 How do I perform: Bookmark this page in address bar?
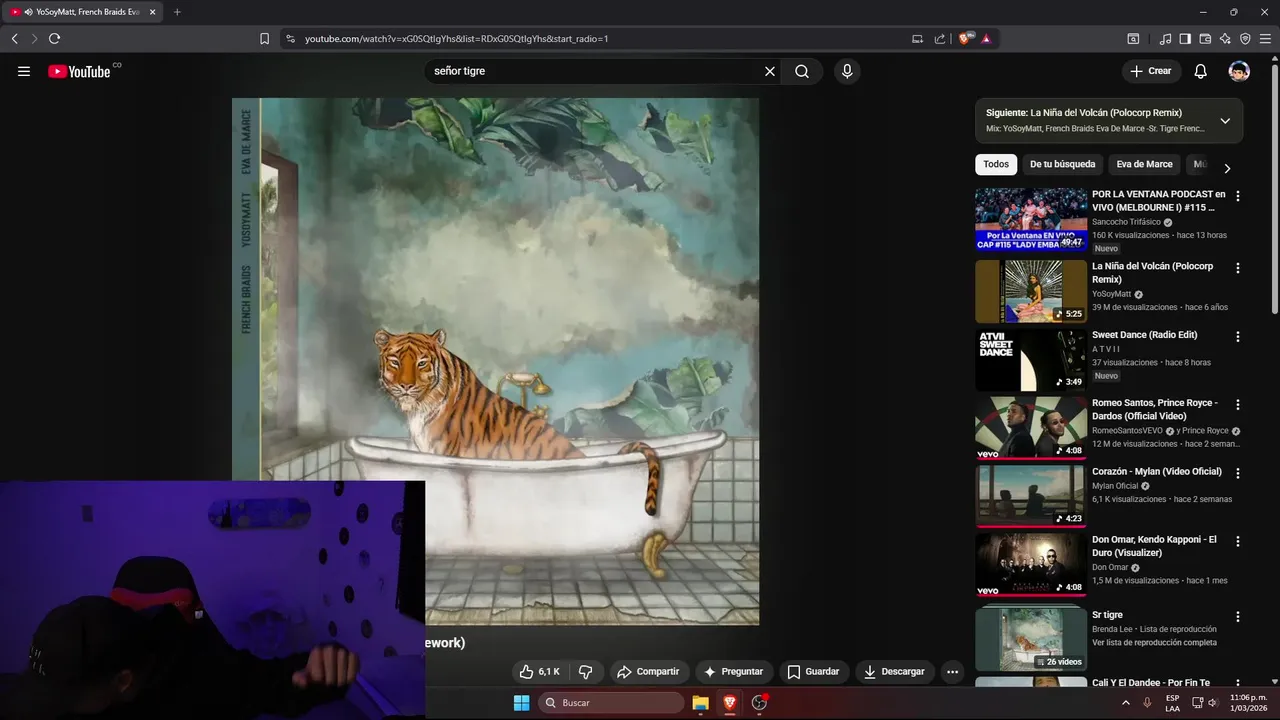pyautogui.click(x=264, y=38)
